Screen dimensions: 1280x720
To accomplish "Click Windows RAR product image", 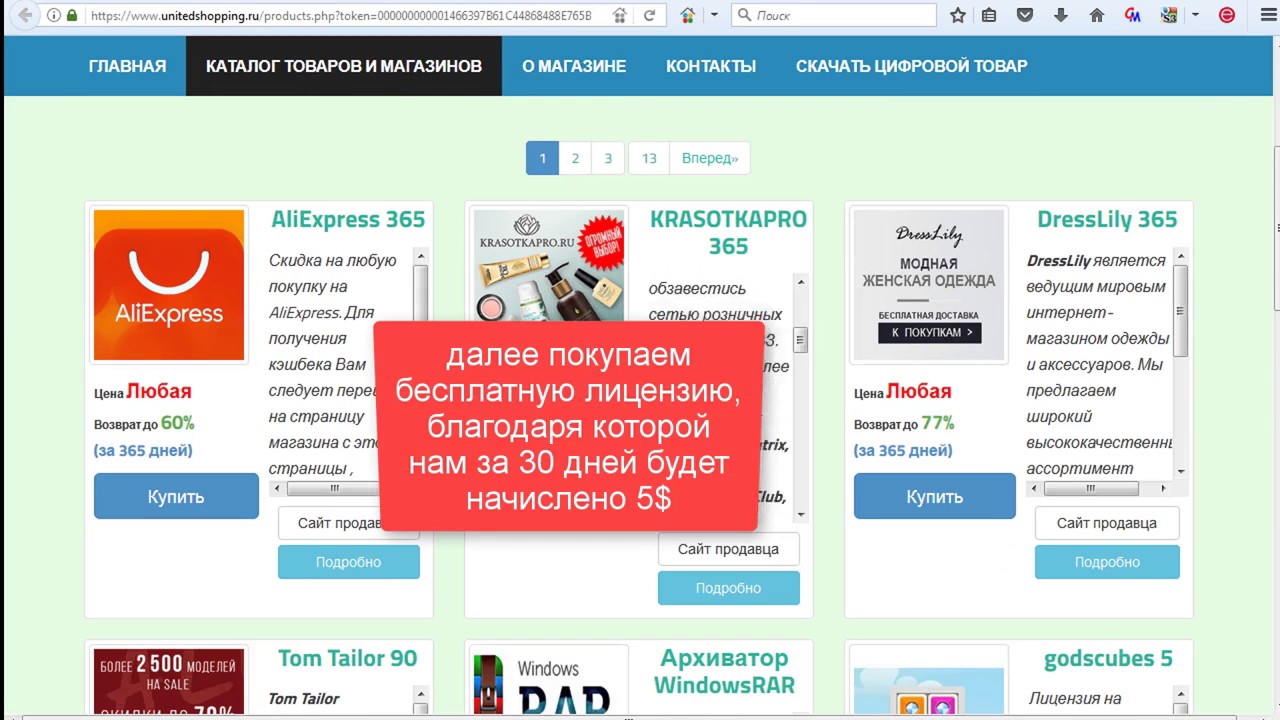I will click(549, 684).
